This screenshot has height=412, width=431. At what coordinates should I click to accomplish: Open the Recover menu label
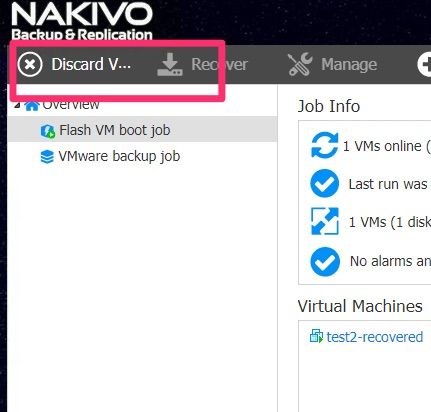(x=220, y=64)
